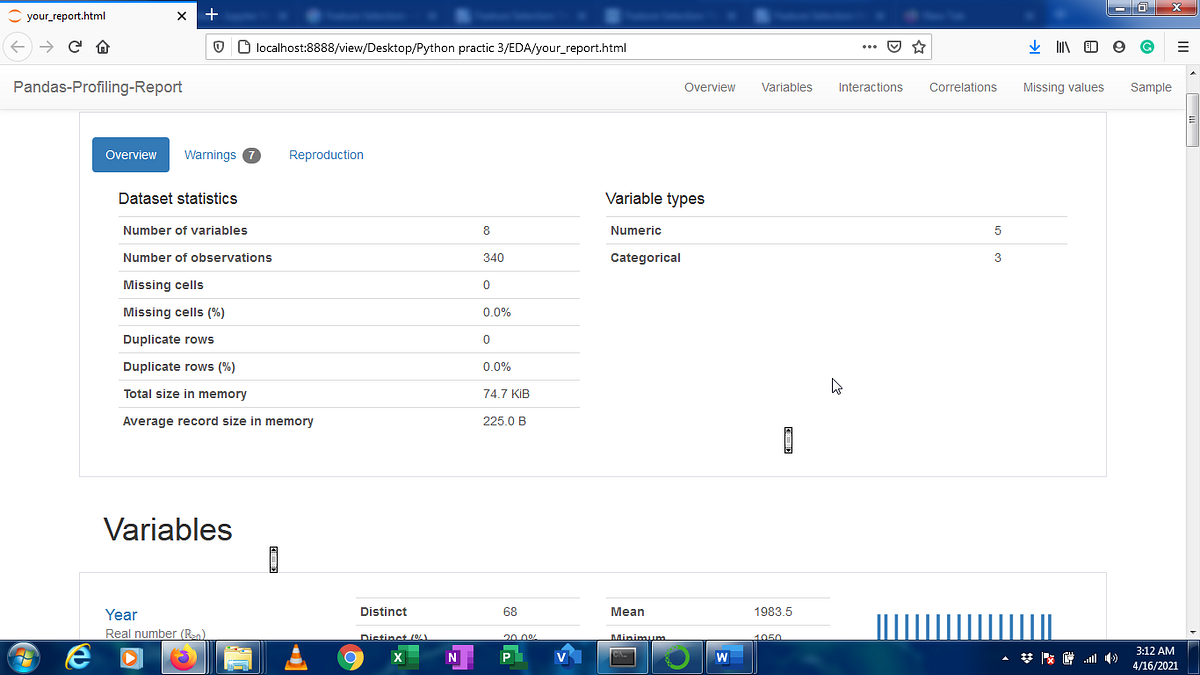Click the shield tracking protection icon

(x=219, y=46)
